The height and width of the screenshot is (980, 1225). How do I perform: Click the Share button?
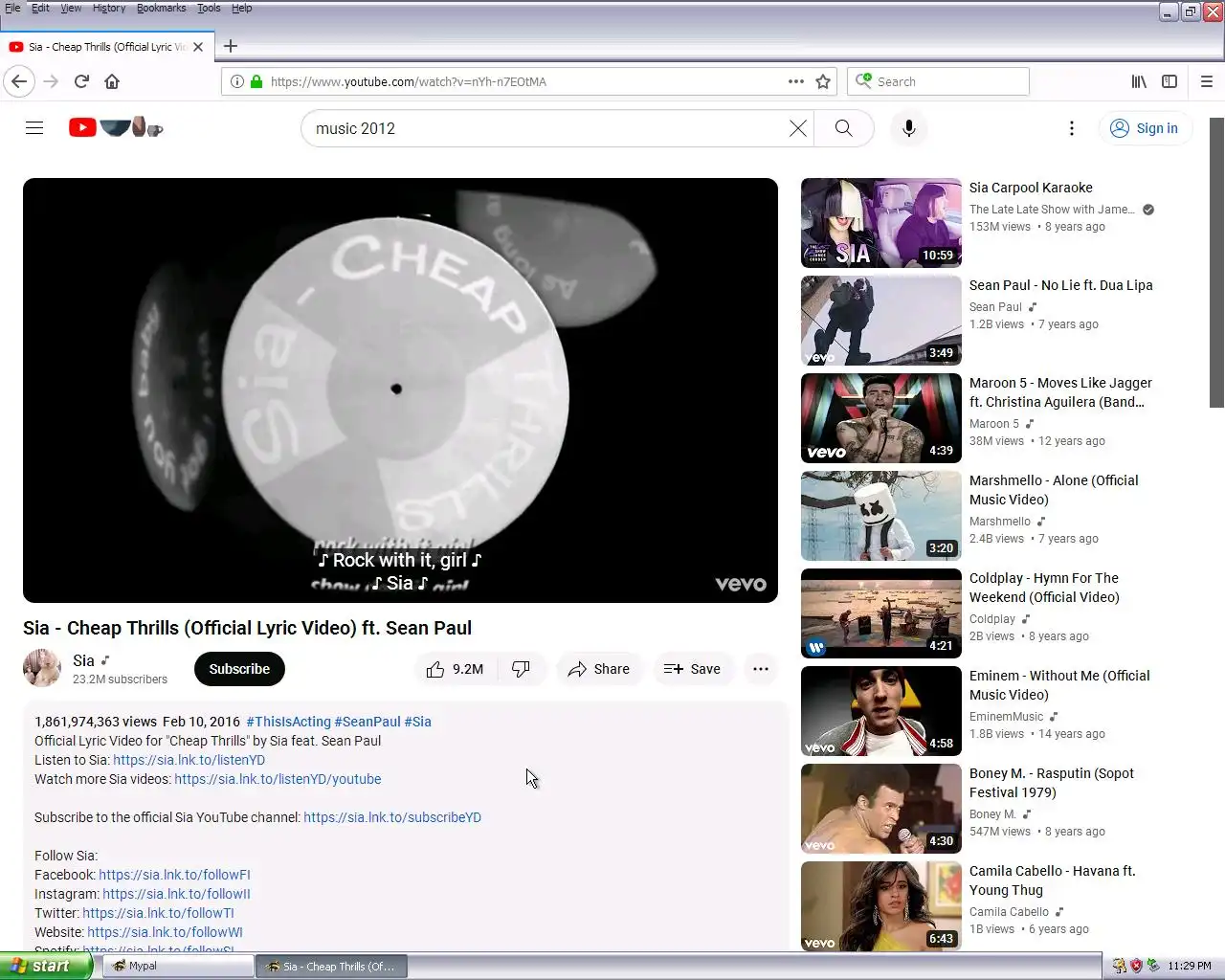point(599,669)
